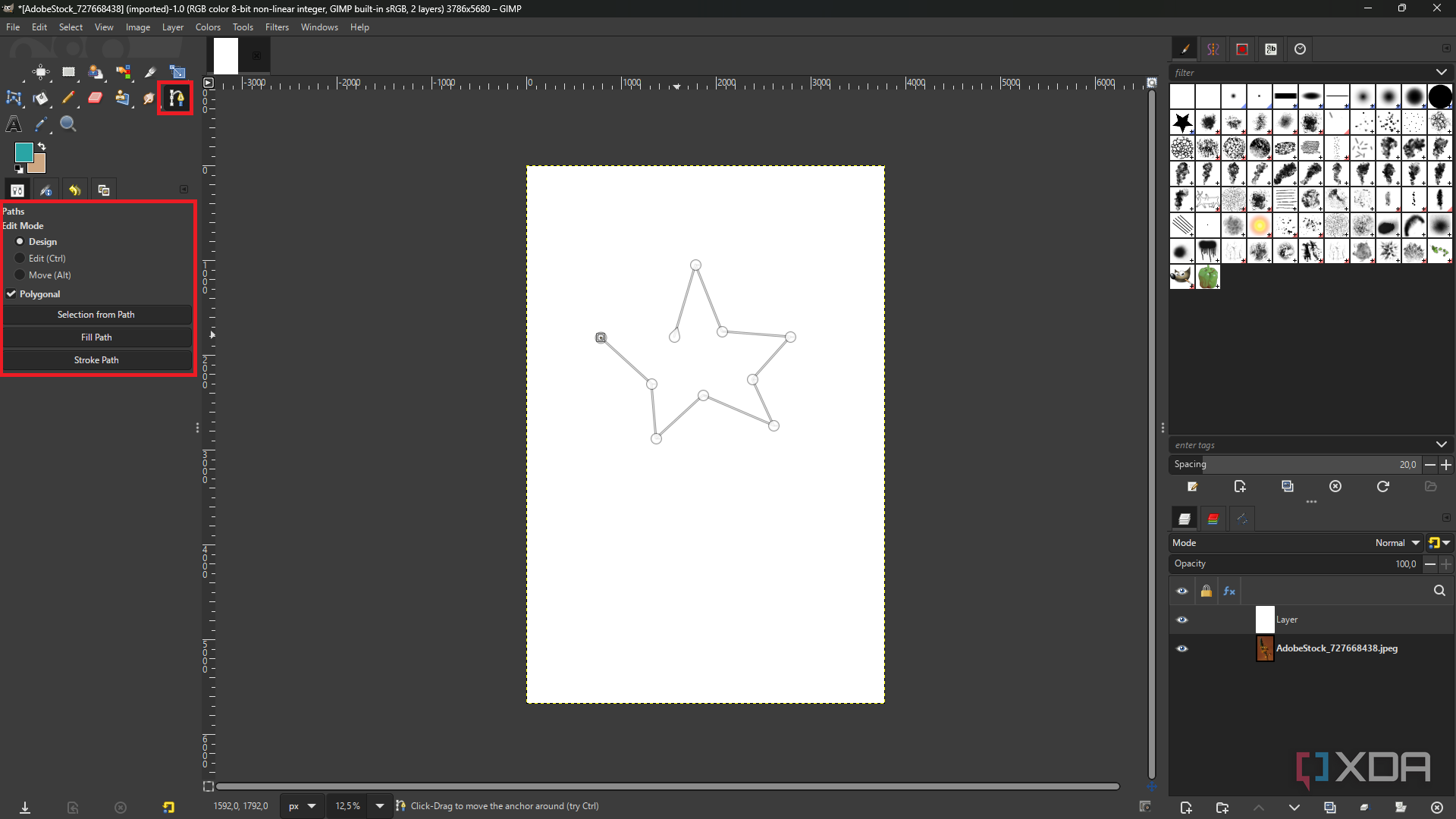Screen dimensions: 1456x819
Task: Switch to the Undo History tab
Action: point(74,190)
